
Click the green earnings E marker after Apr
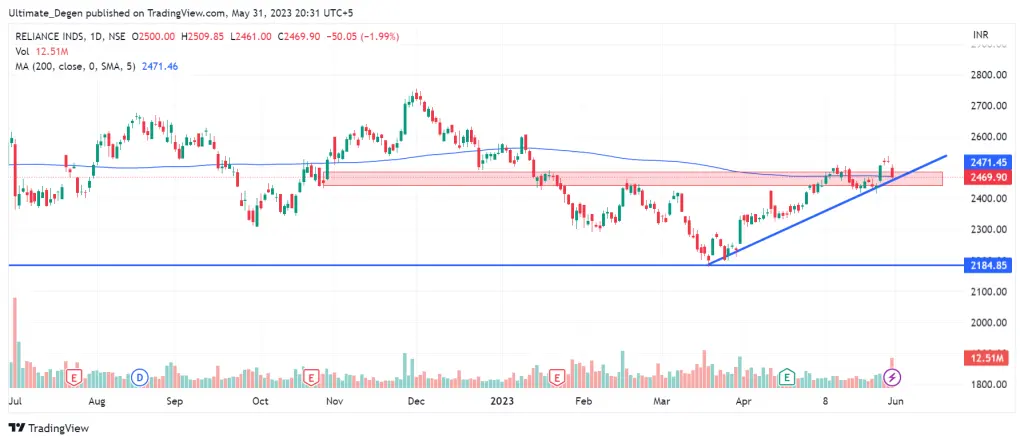[x=788, y=377]
